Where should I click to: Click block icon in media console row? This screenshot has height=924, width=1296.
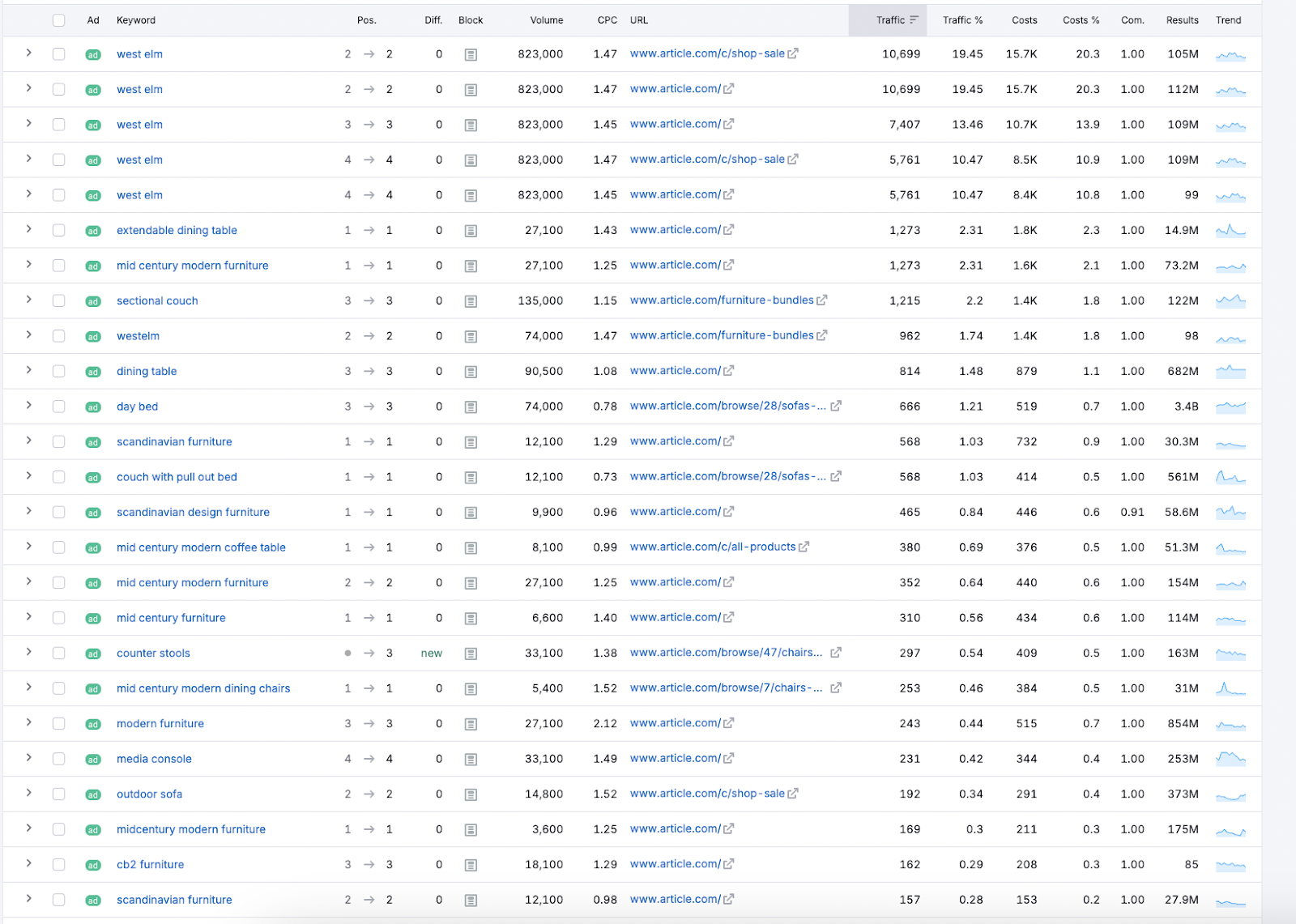471,760
